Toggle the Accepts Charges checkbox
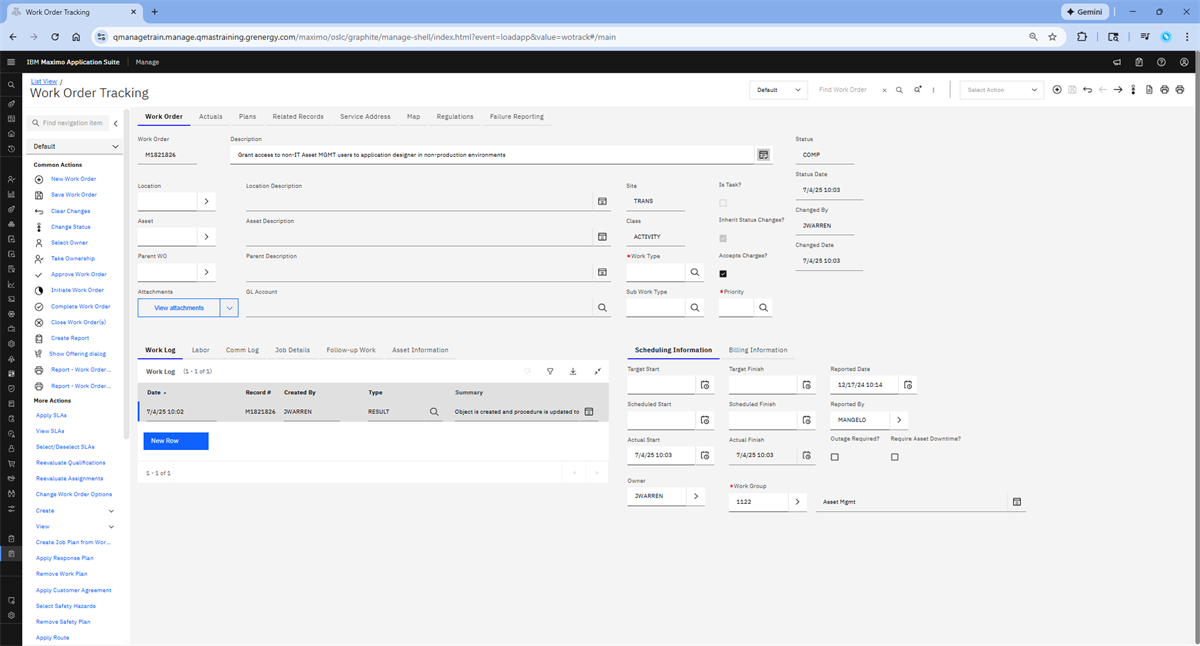 coord(723,273)
